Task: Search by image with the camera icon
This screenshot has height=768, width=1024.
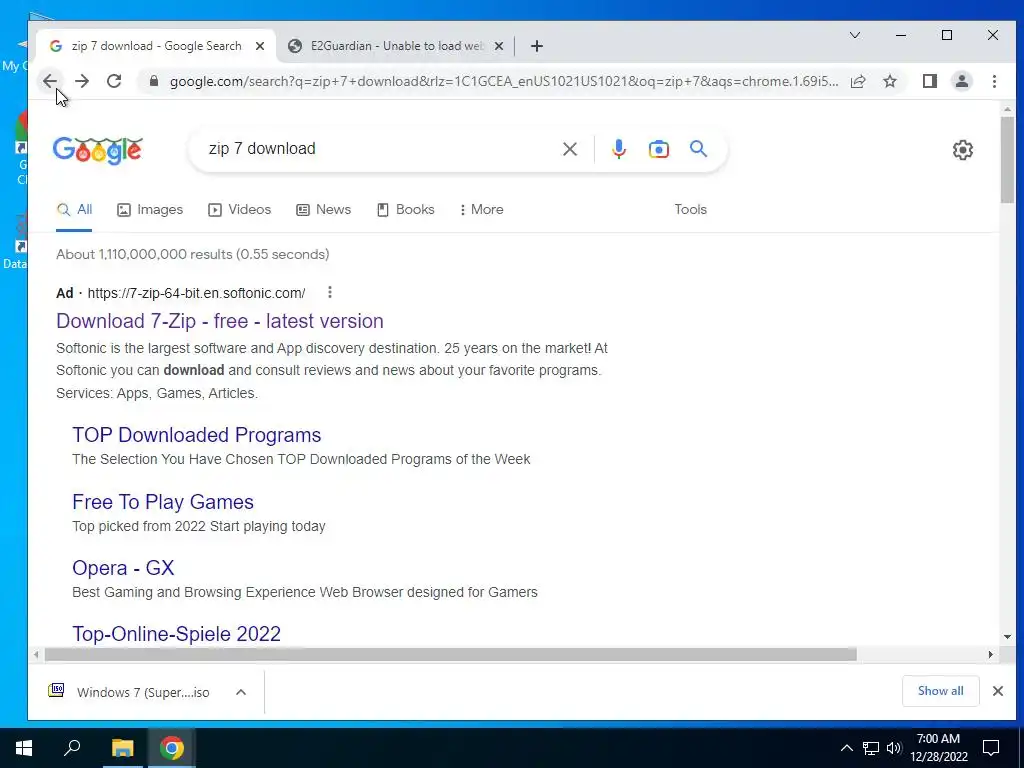Action: pos(658,149)
